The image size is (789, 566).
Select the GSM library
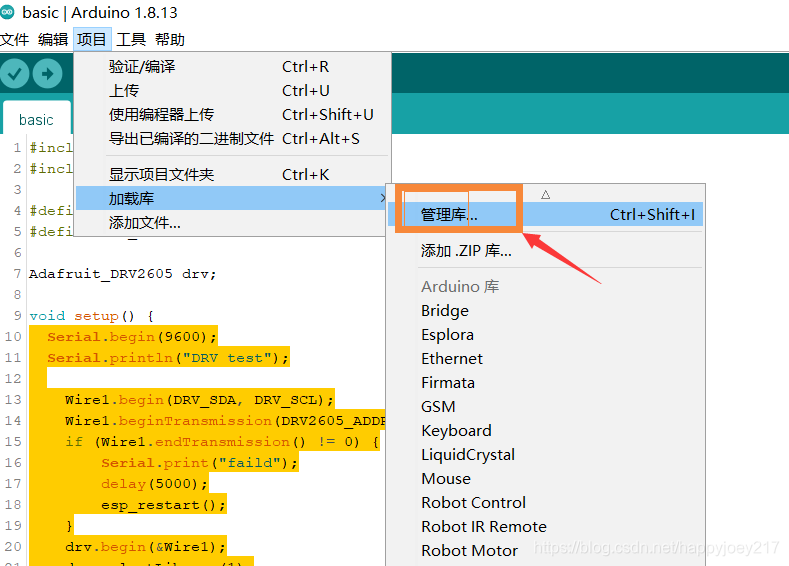(x=546, y=407)
